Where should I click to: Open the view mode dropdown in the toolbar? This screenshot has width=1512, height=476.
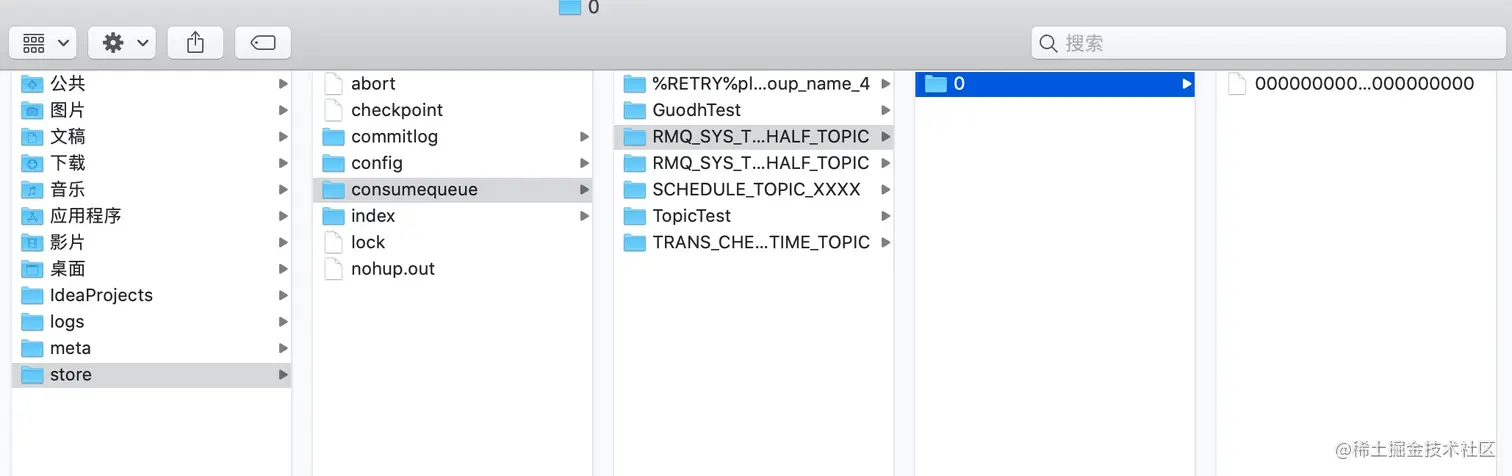click(x=43, y=43)
